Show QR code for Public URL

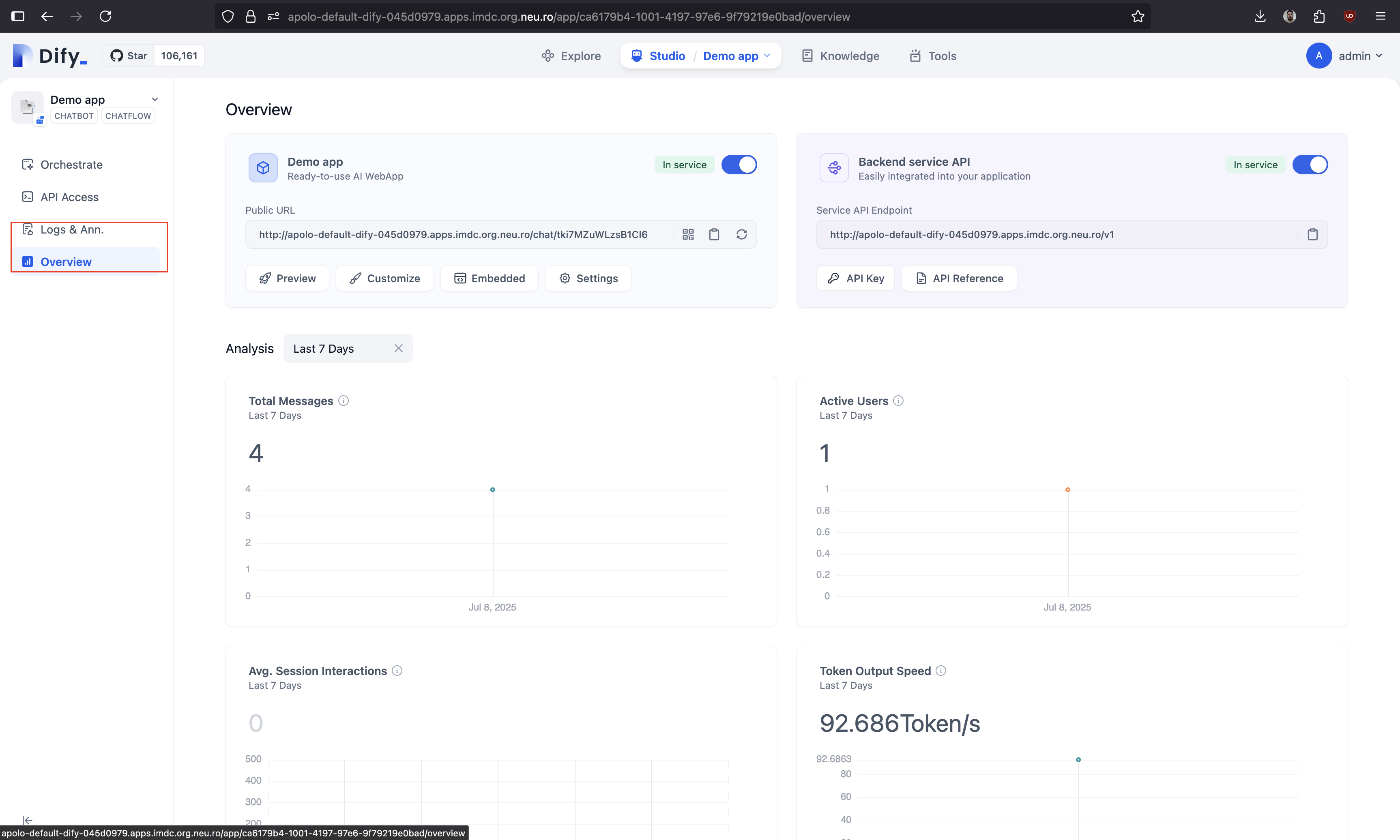[688, 234]
